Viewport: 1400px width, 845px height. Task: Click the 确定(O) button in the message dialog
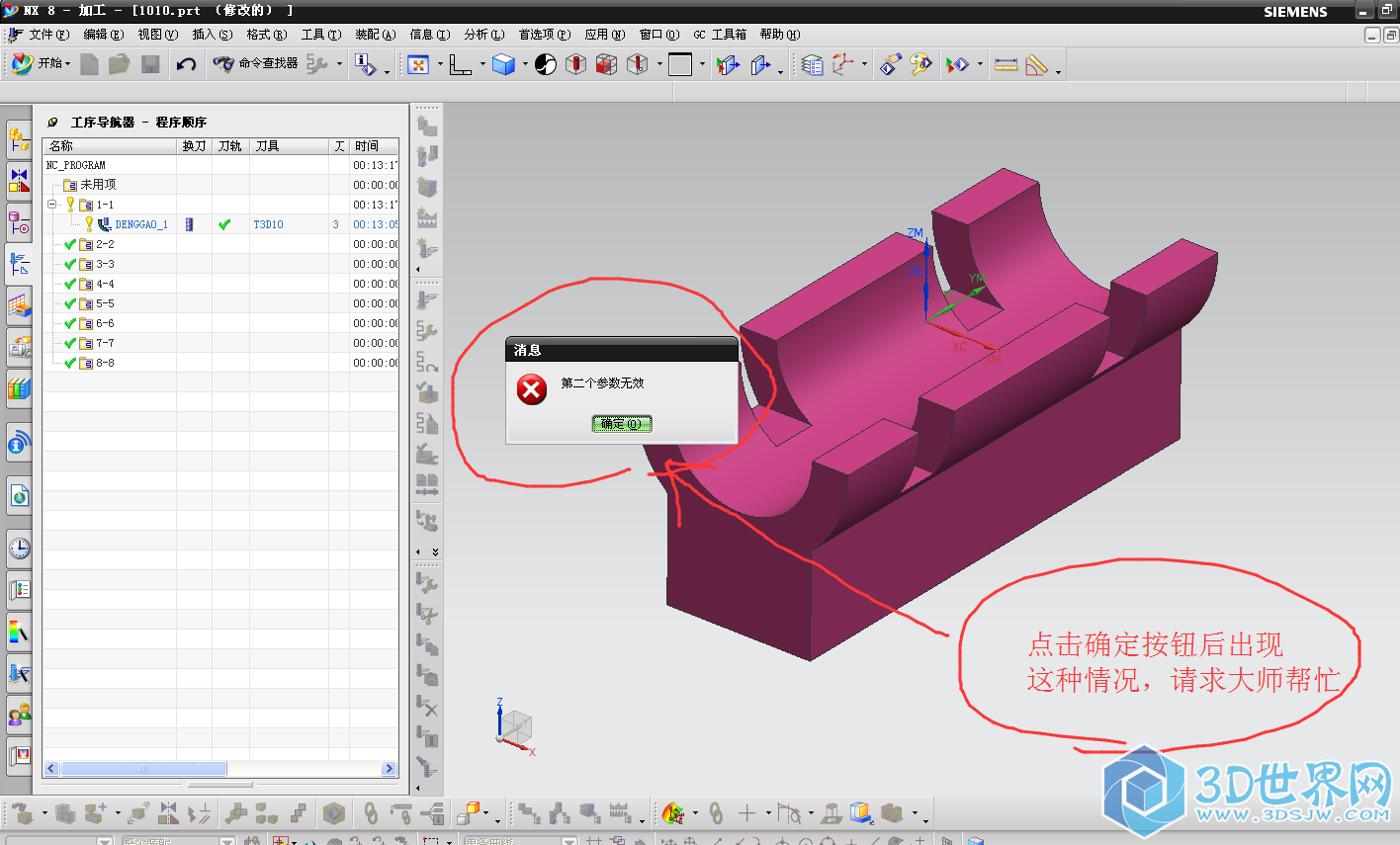[x=622, y=423]
